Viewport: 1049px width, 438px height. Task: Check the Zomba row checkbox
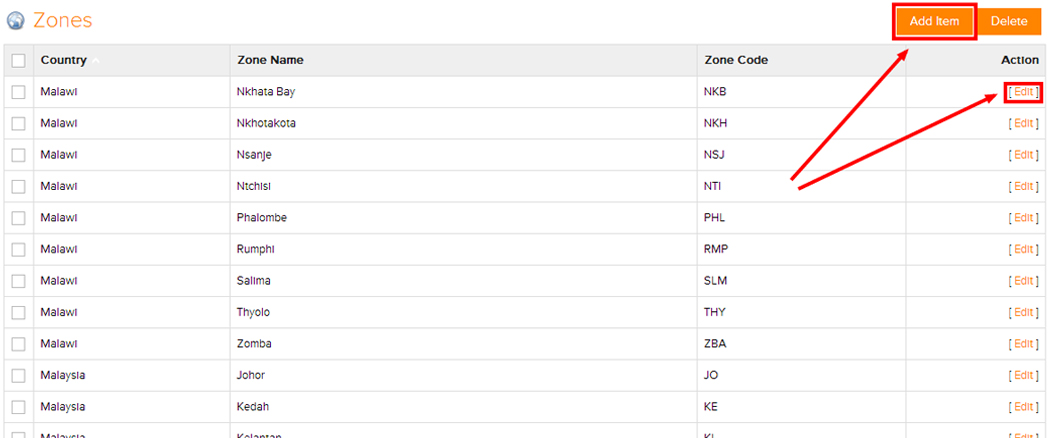19,344
